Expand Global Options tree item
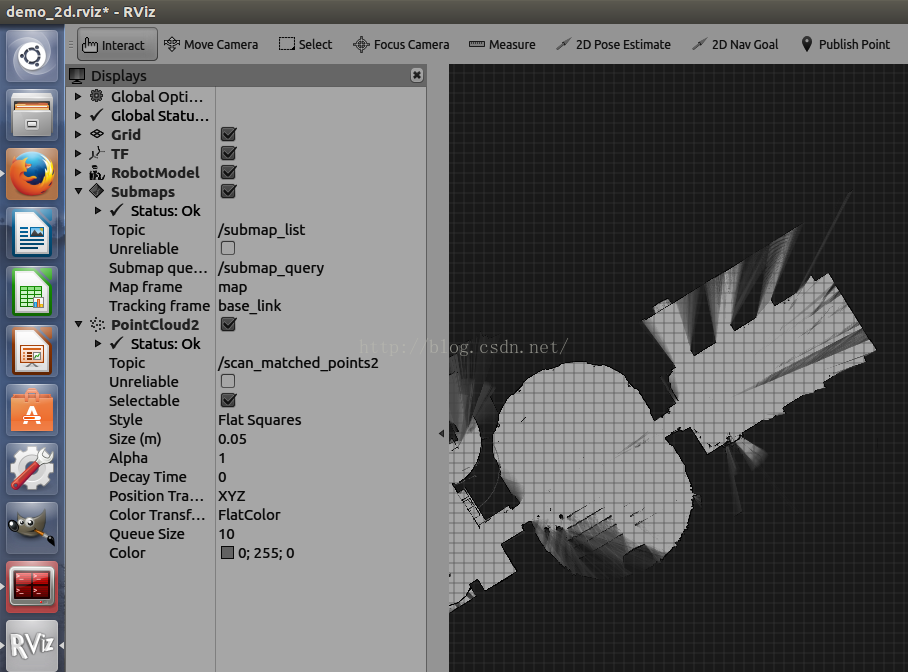 (x=78, y=96)
